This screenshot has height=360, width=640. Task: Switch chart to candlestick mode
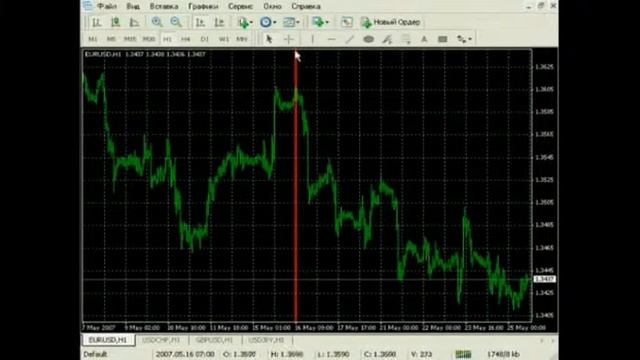pyautogui.click(x=116, y=22)
